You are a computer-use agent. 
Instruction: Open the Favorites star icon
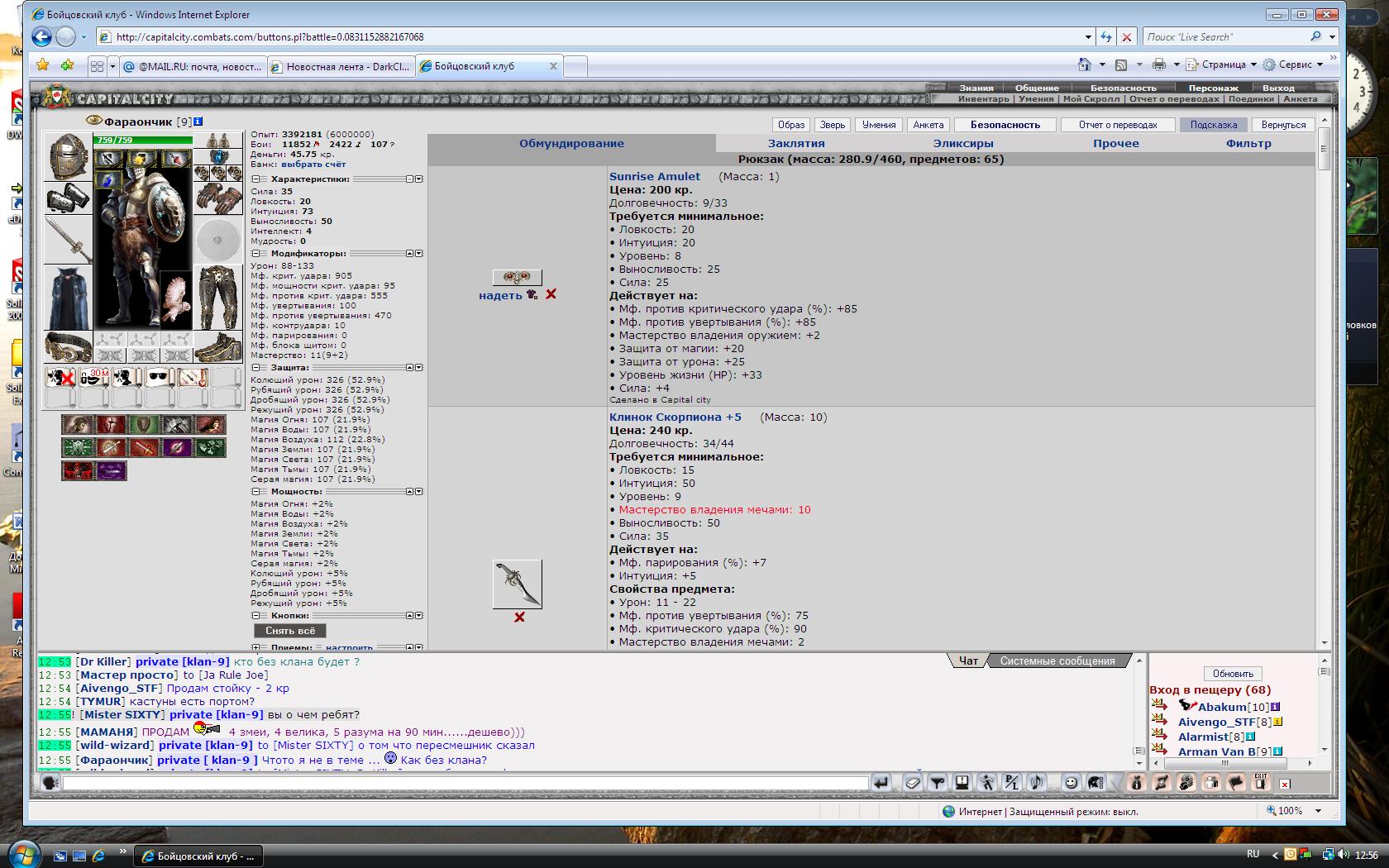pyautogui.click(x=43, y=65)
